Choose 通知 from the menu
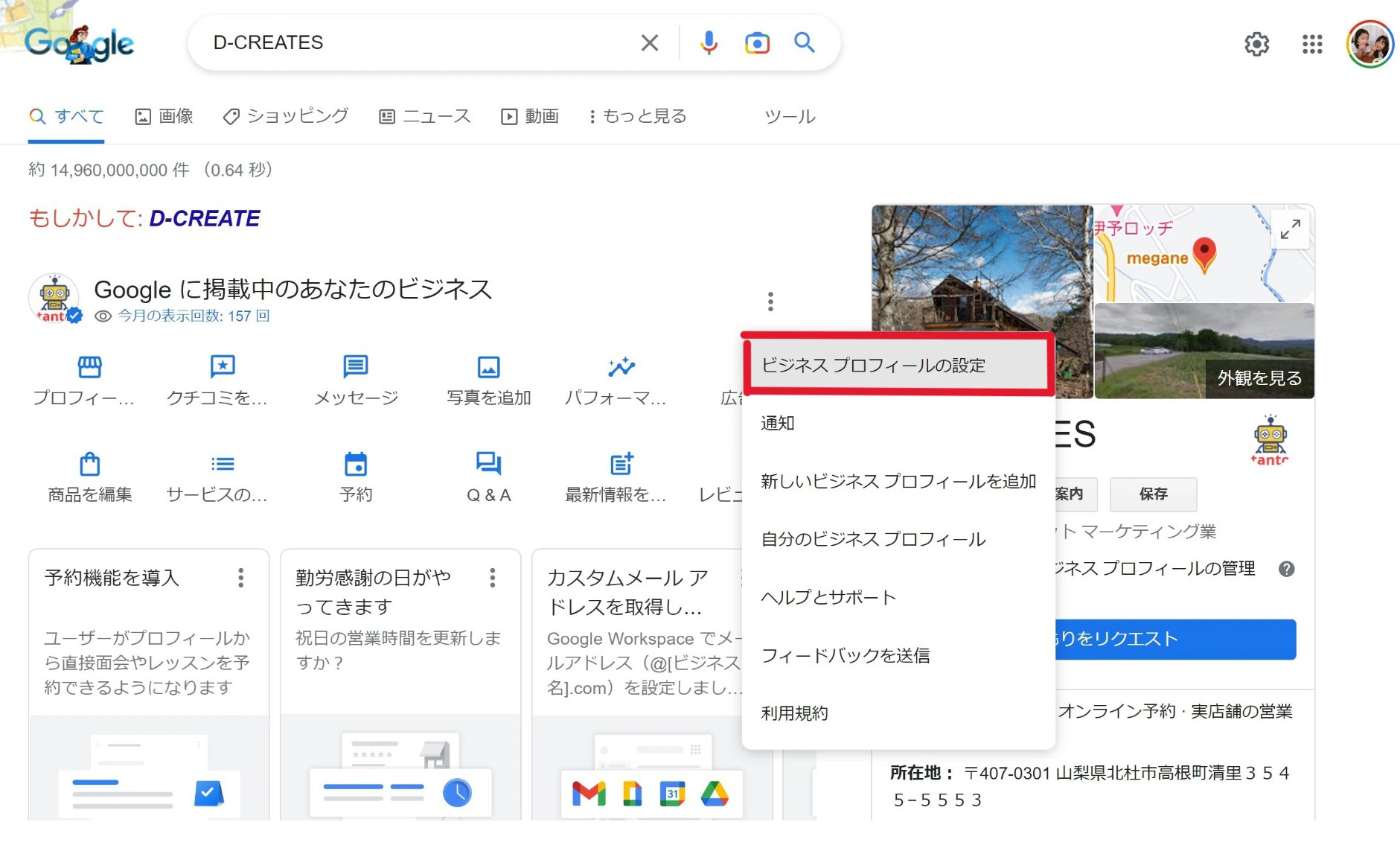The height and width of the screenshot is (854, 1400). [898, 423]
